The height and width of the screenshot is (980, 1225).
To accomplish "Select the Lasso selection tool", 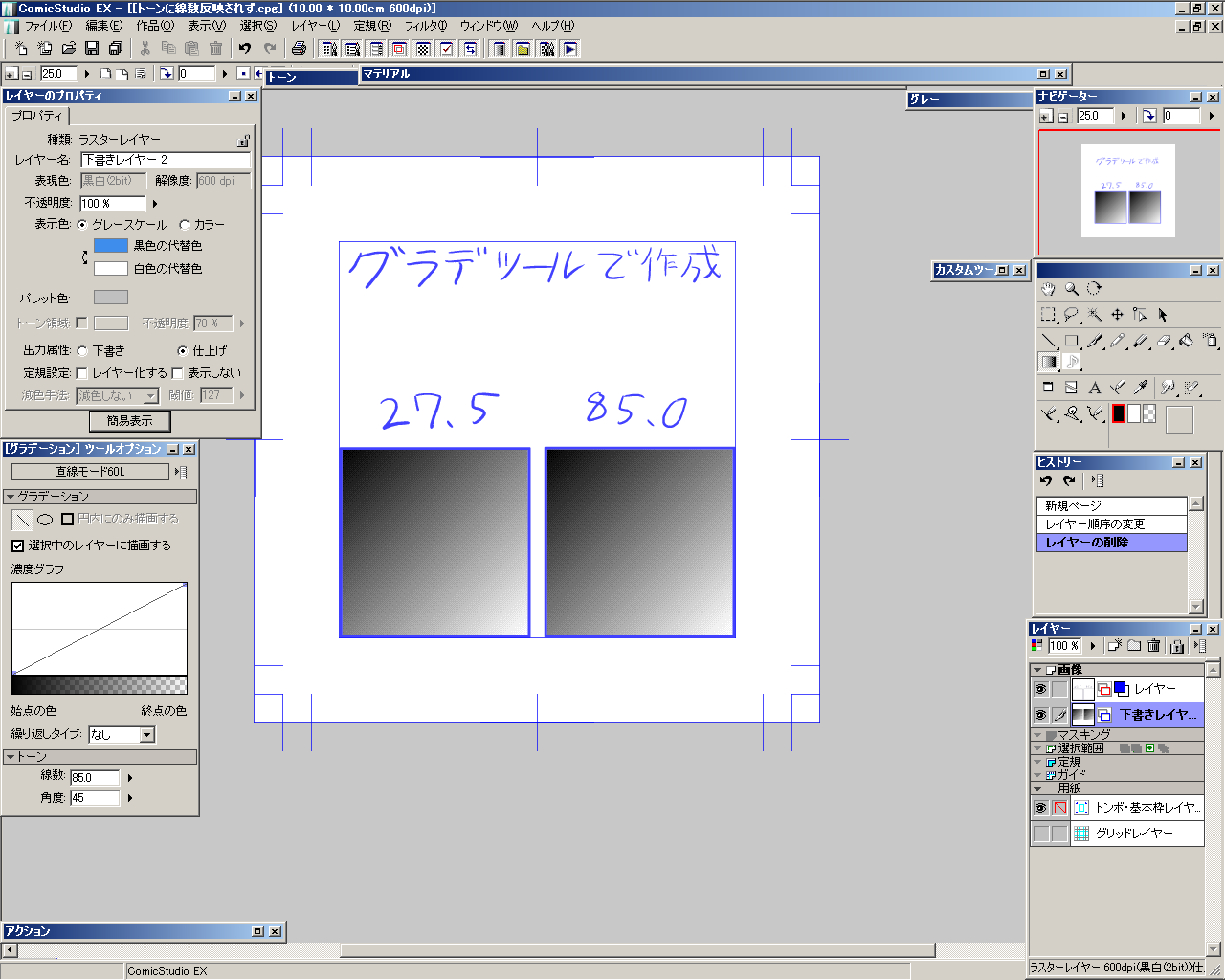I will (x=1071, y=315).
